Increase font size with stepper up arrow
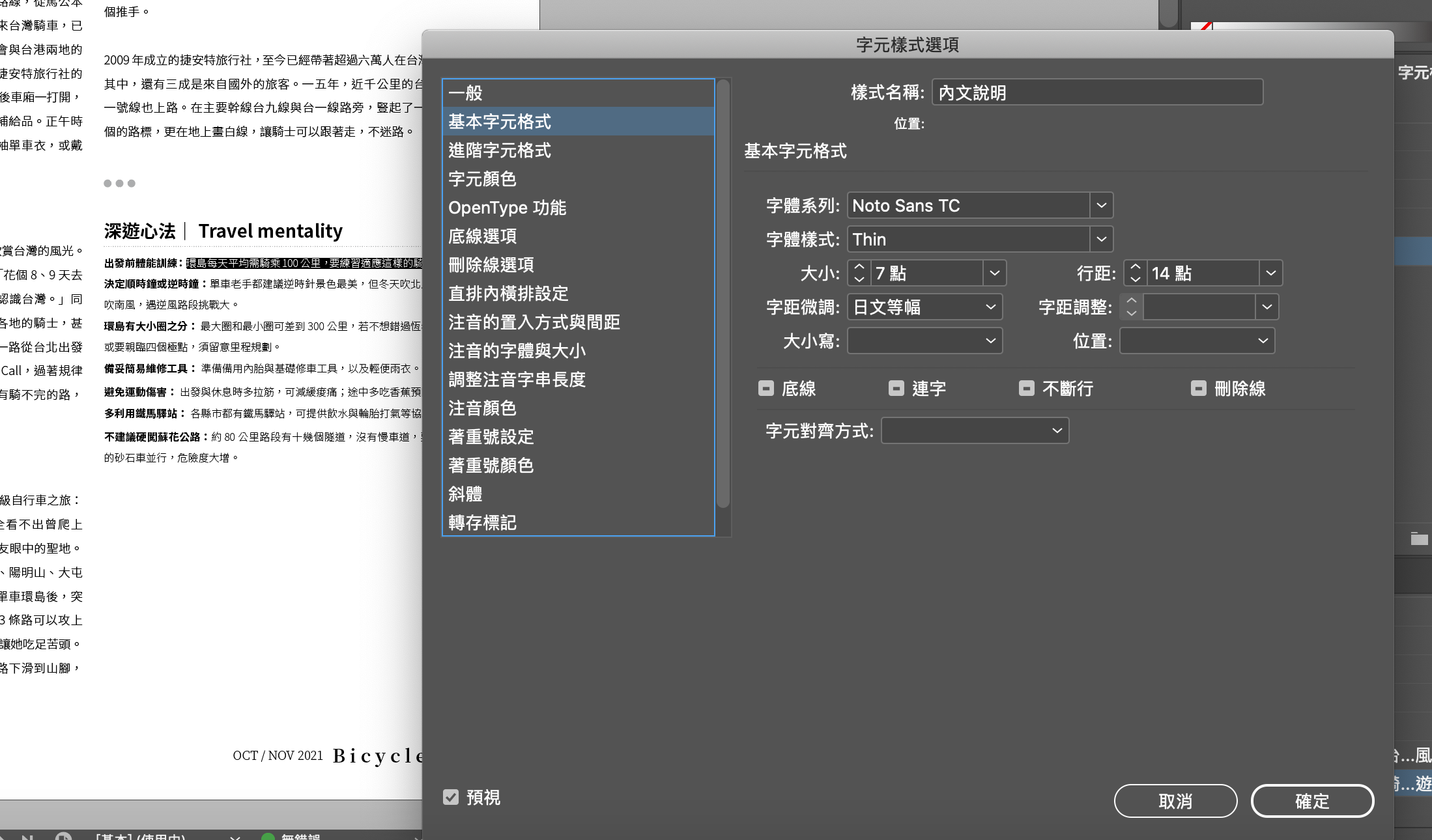 click(x=859, y=267)
